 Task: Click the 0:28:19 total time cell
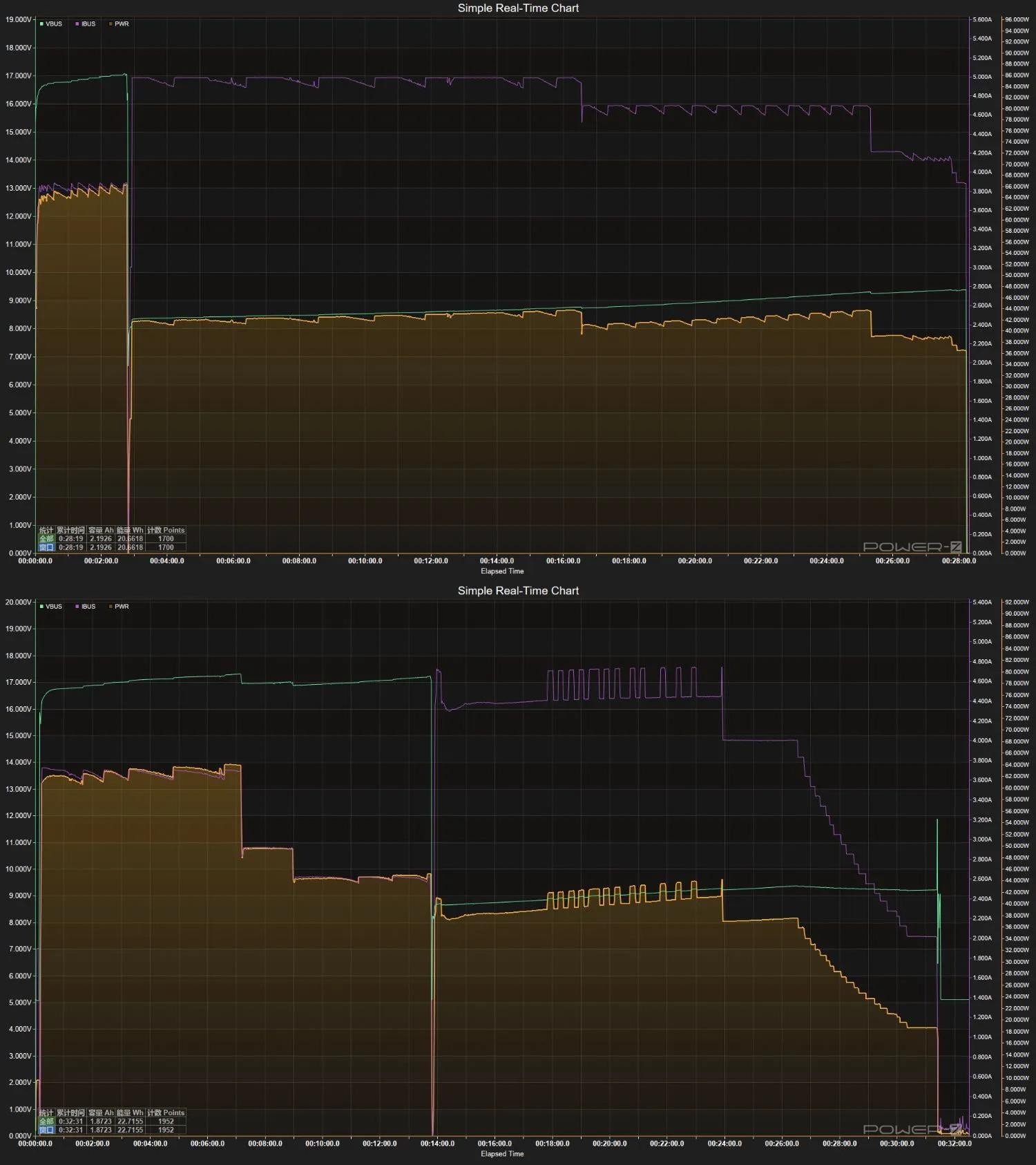tap(70, 539)
